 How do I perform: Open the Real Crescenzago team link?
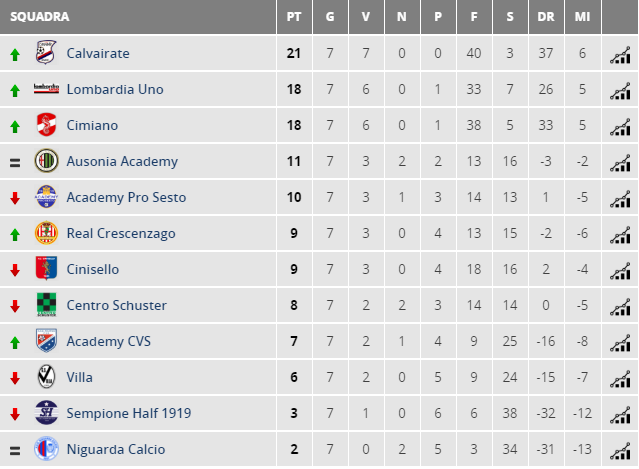[x=121, y=233]
